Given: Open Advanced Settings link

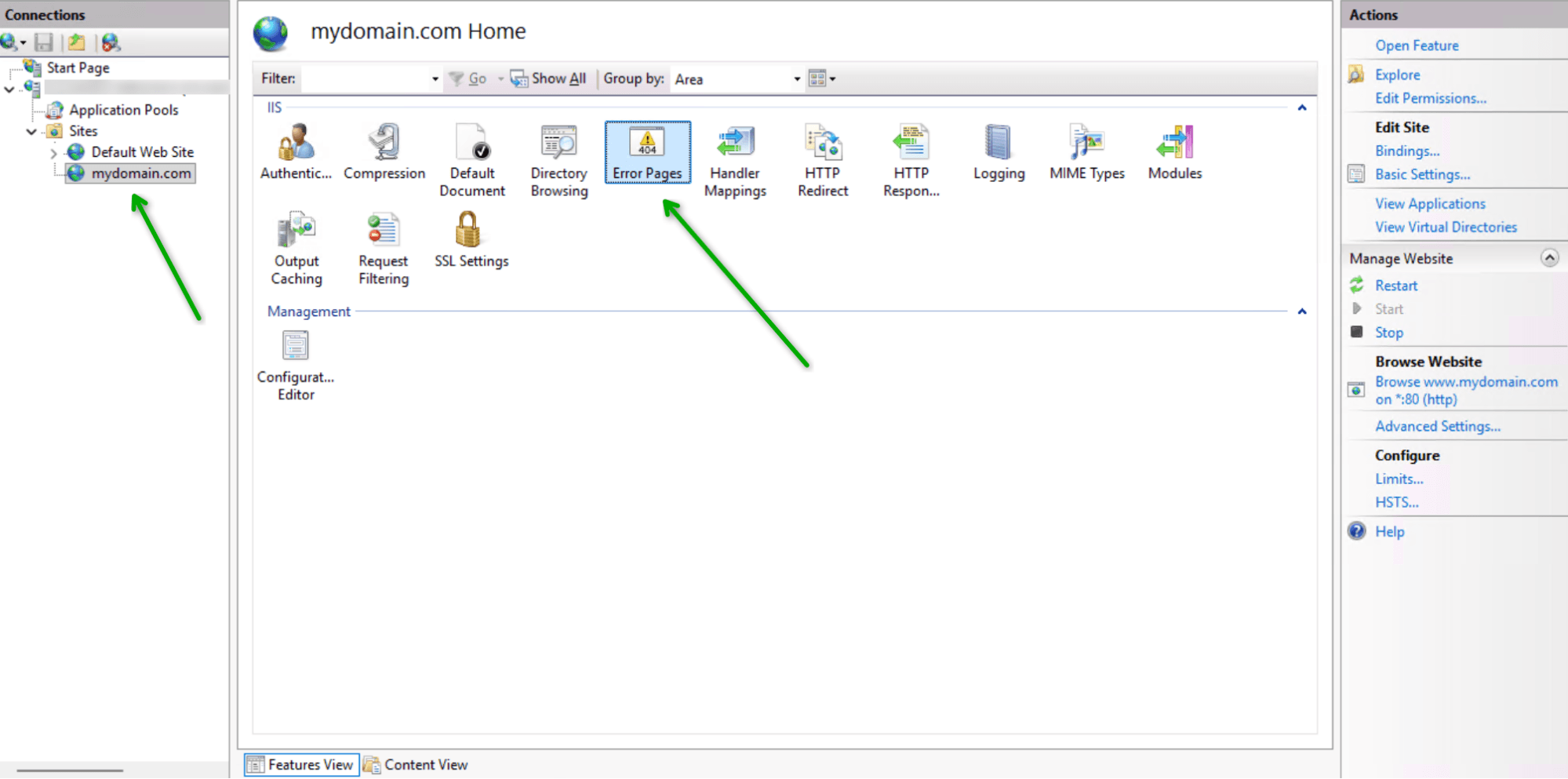Looking at the screenshot, I should point(1437,426).
